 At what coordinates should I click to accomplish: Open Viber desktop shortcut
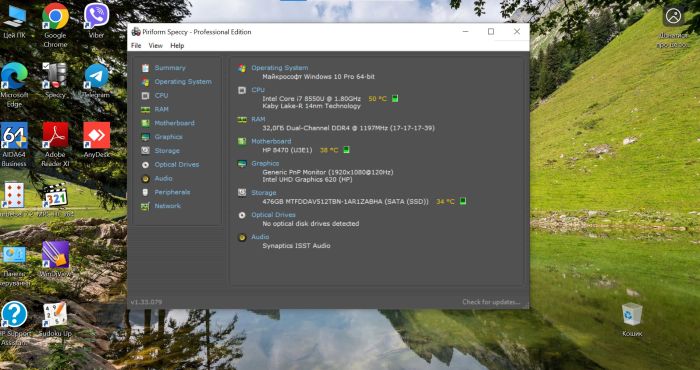tap(96, 21)
